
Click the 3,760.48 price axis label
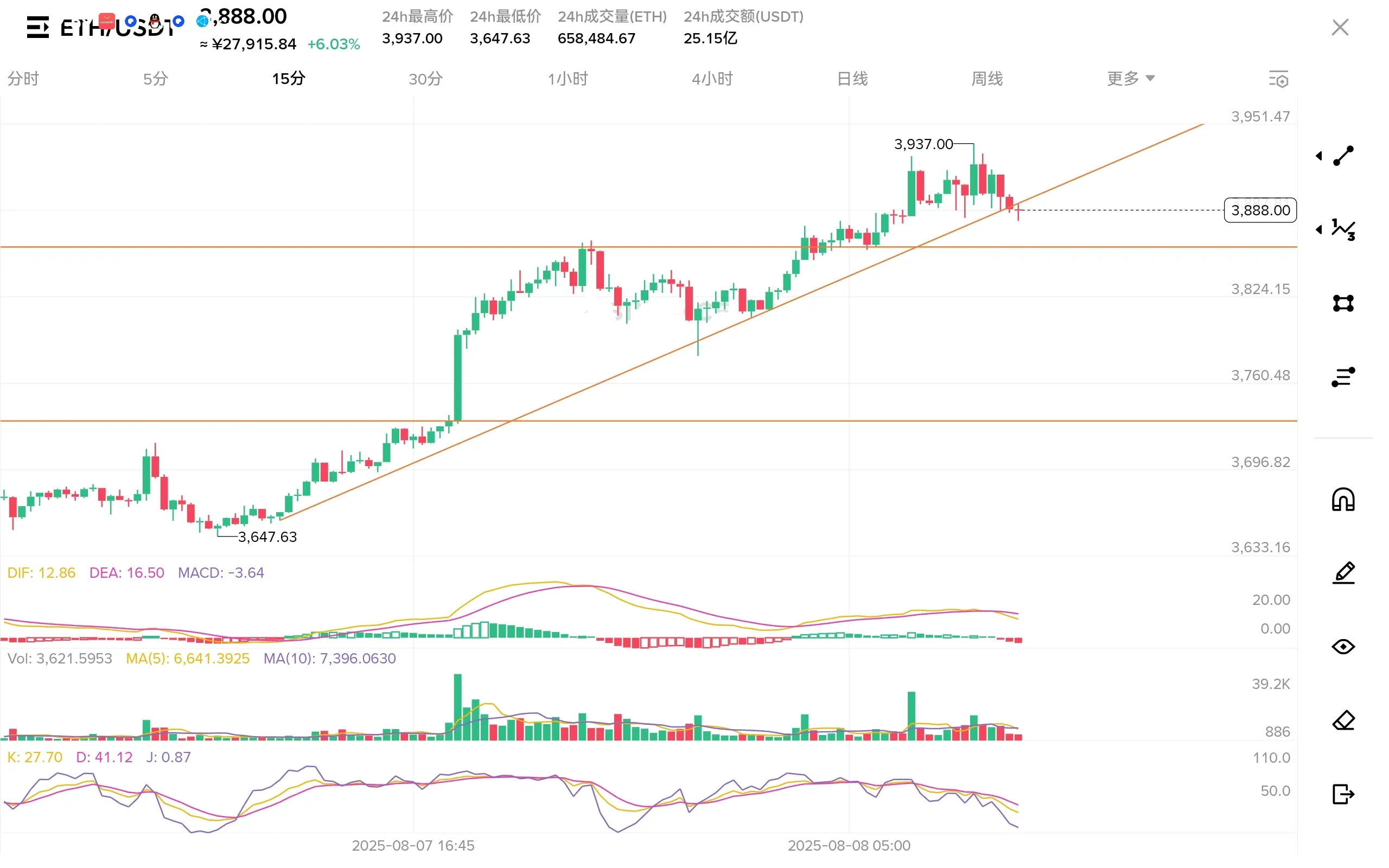(1260, 375)
